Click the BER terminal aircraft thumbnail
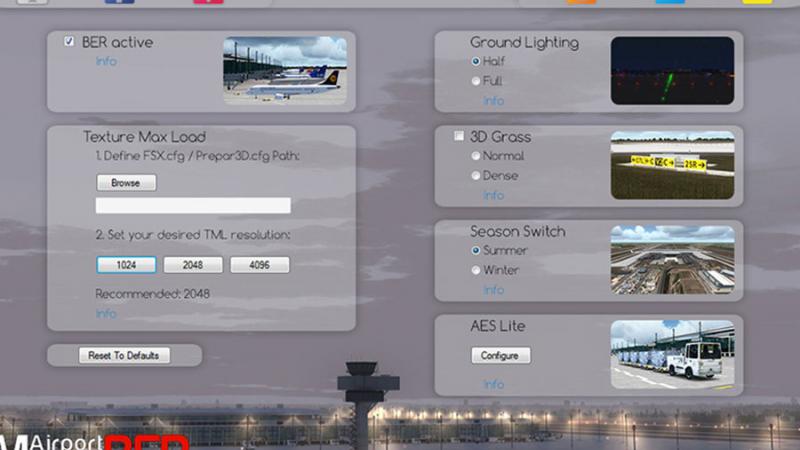 pyautogui.click(x=285, y=70)
